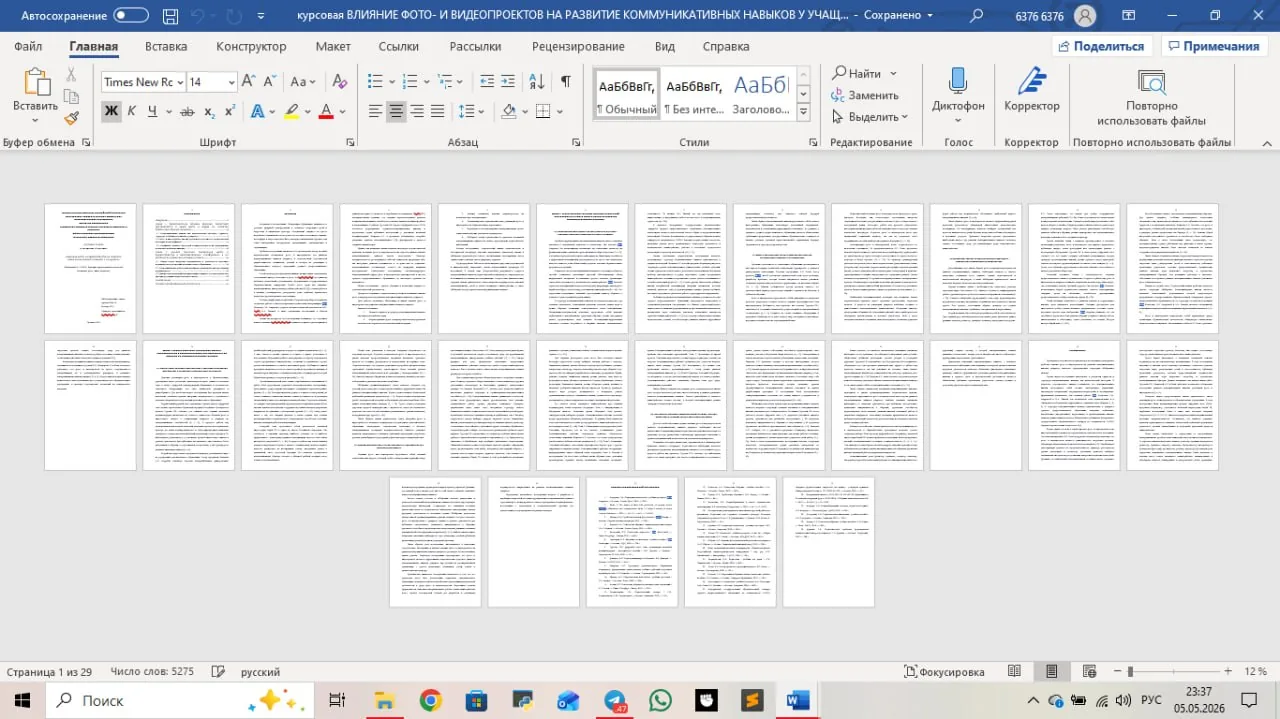This screenshot has width=1280, height=719.
Task: Toggle the Автосохранение switch
Action: [x=131, y=15]
